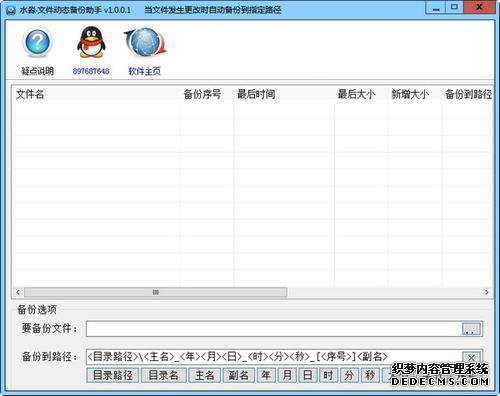Insert the 目录路径 tag button
Viewport: 500px width, 396px height.
tap(113, 375)
